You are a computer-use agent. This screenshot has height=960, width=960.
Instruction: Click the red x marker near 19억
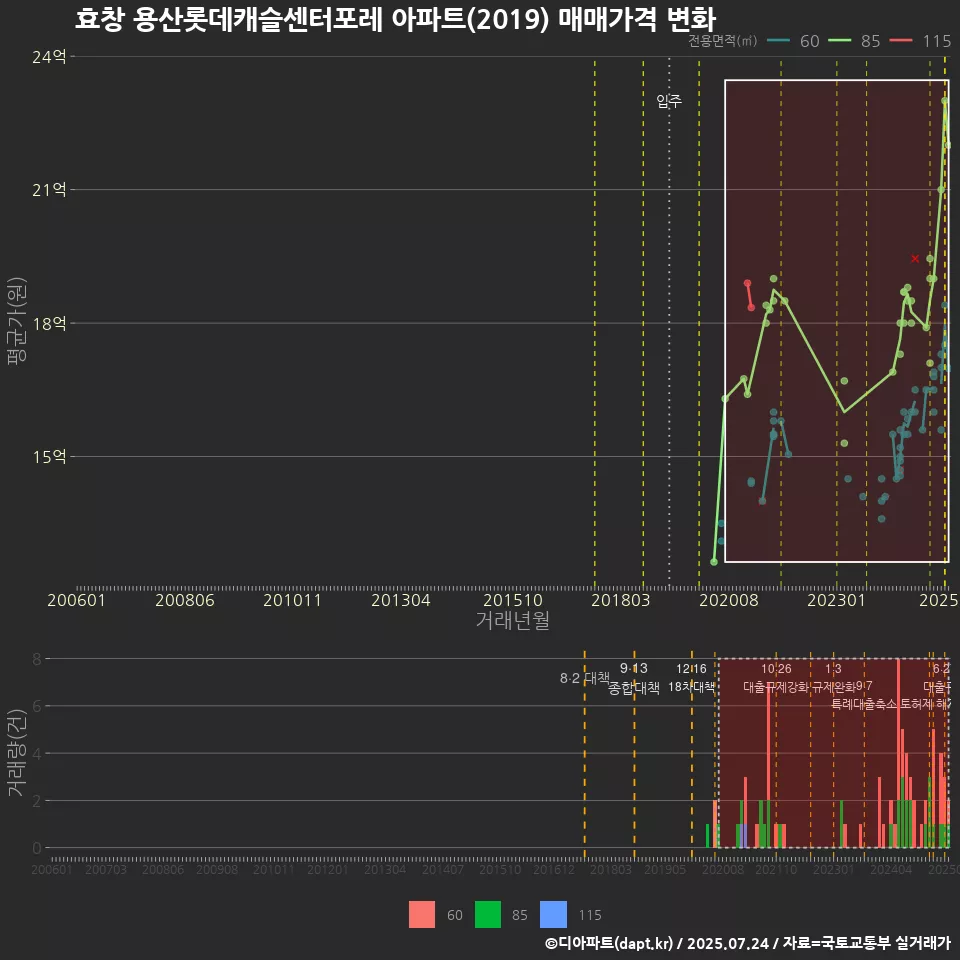915,259
